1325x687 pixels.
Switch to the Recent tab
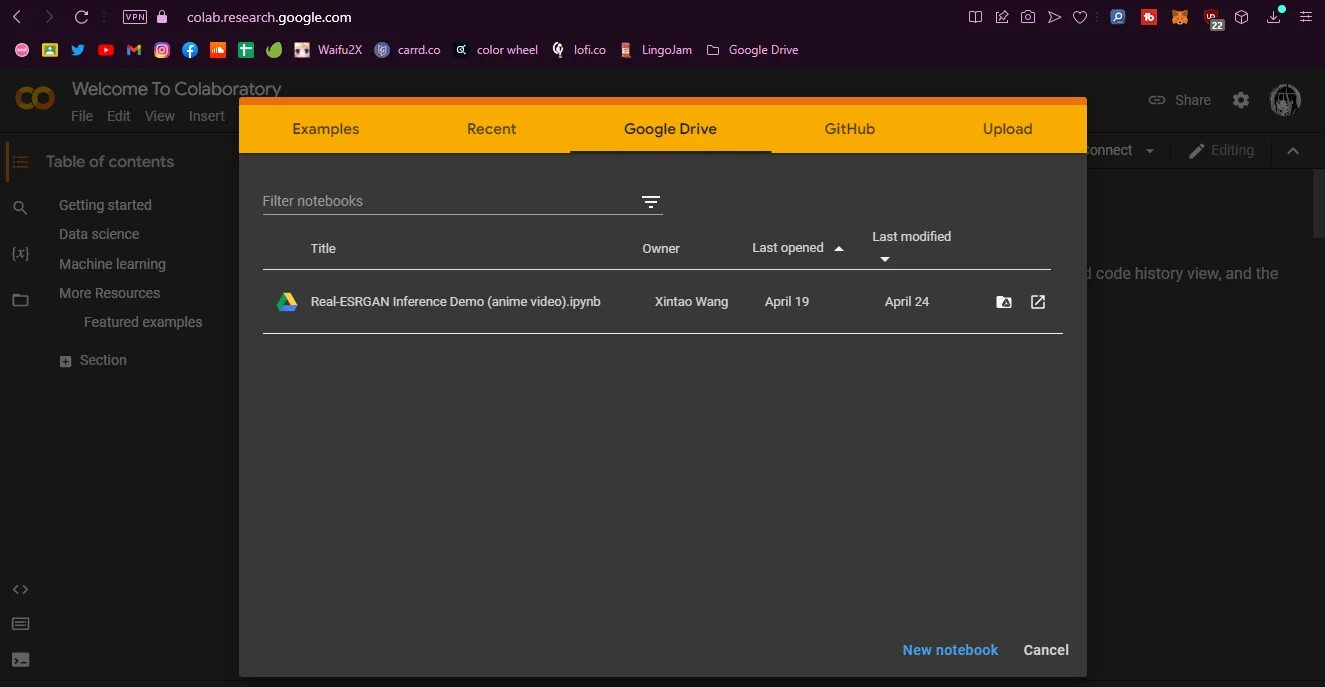[492, 129]
